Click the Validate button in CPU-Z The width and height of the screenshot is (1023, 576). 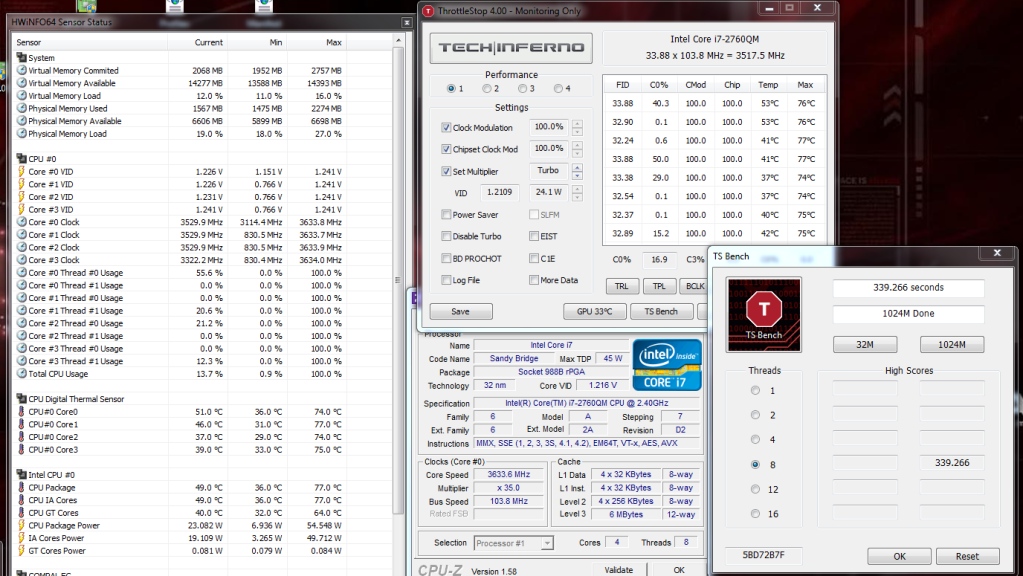[x=619, y=570]
